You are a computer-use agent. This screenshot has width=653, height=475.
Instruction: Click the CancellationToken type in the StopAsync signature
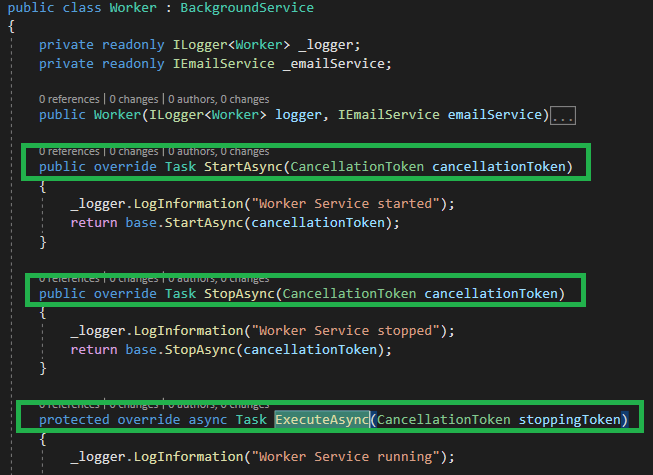click(349, 293)
